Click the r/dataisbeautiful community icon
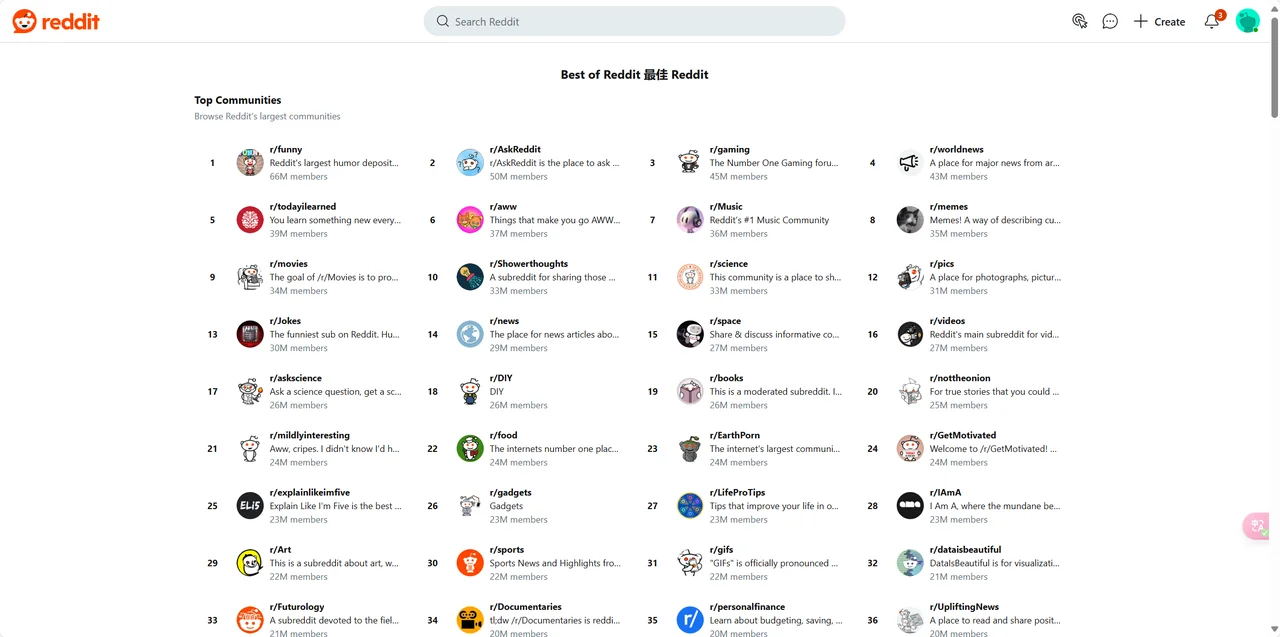 coord(910,563)
